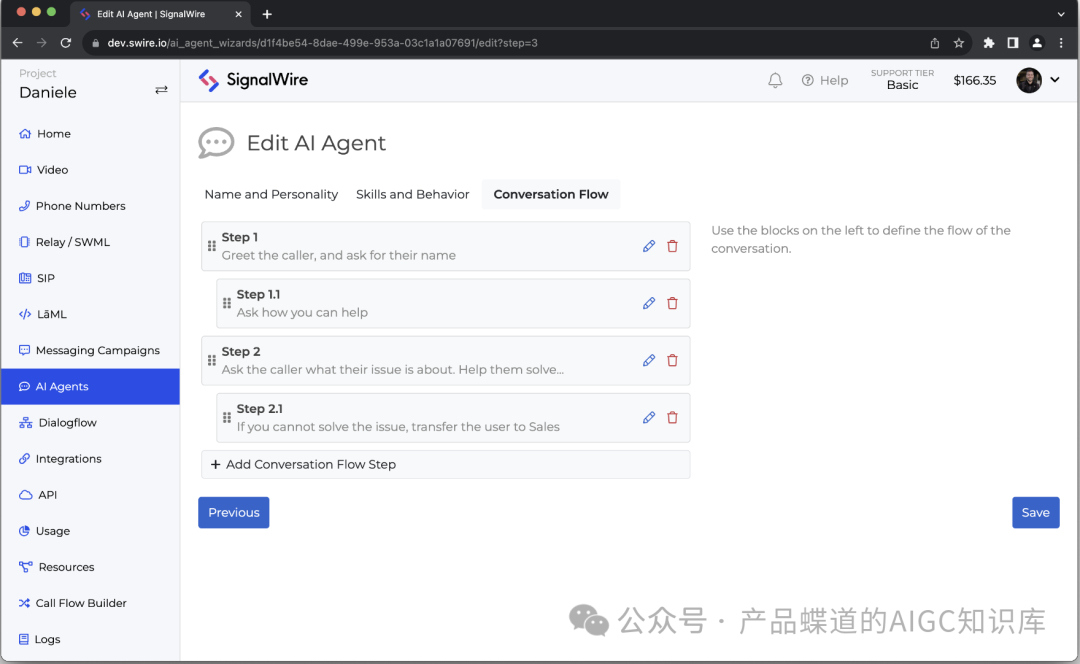Click the SignalWire logo
This screenshot has width=1080, height=664.
253,80
